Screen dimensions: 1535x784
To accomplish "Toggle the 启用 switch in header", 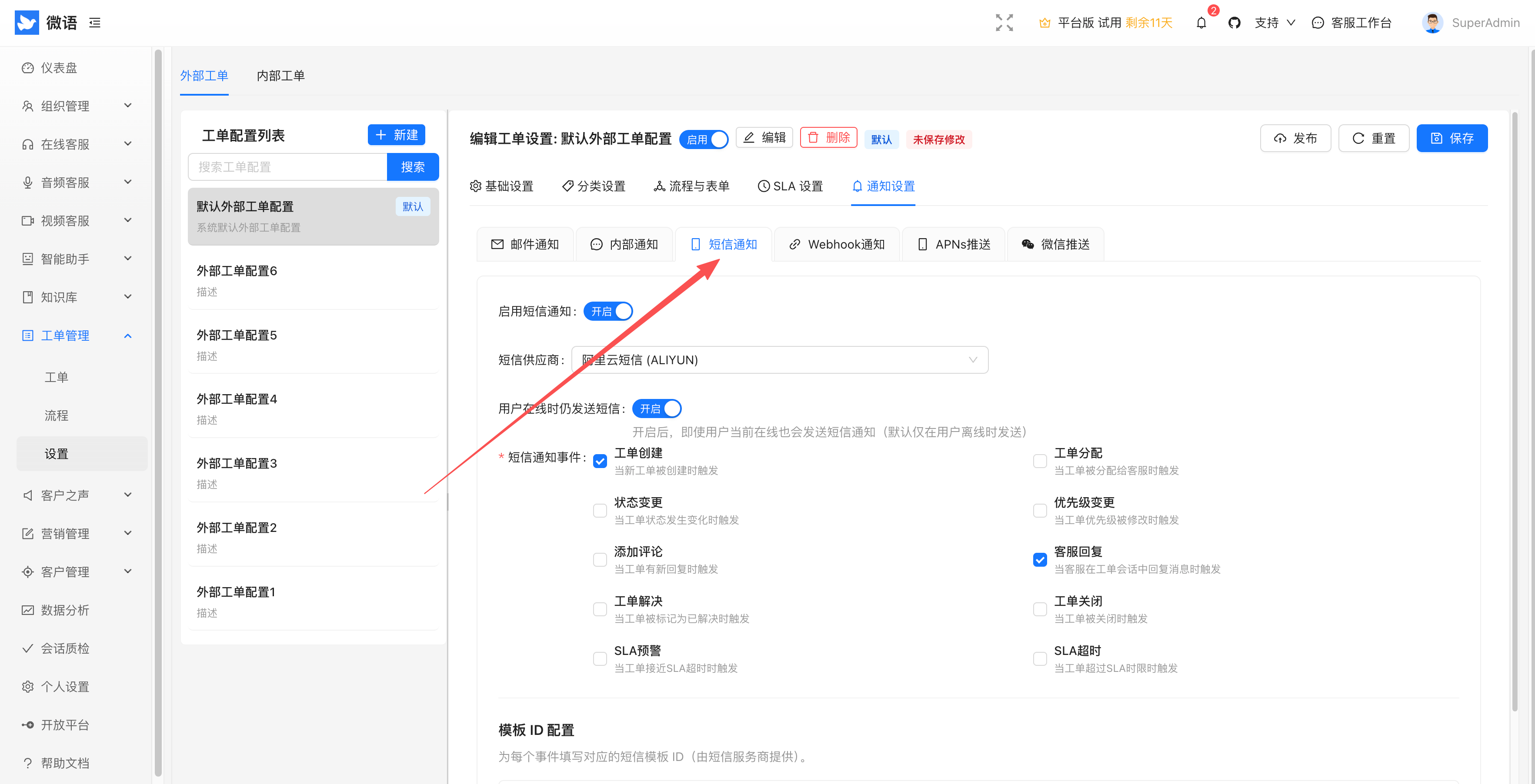I will click(x=704, y=140).
